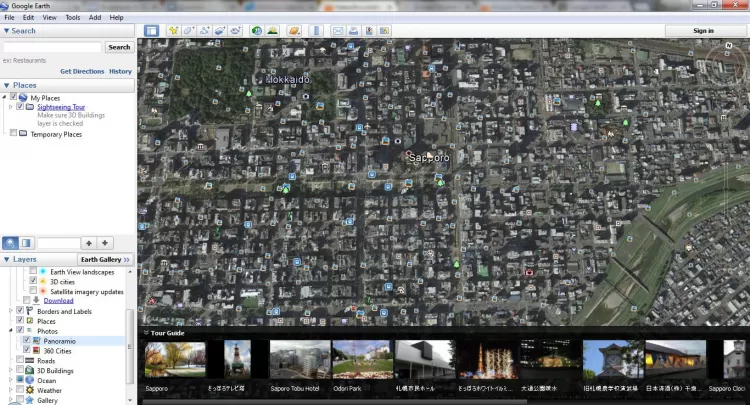The width and height of the screenshot is (750, 405).
Task: Click the History link
Action: tap(120, 71)
